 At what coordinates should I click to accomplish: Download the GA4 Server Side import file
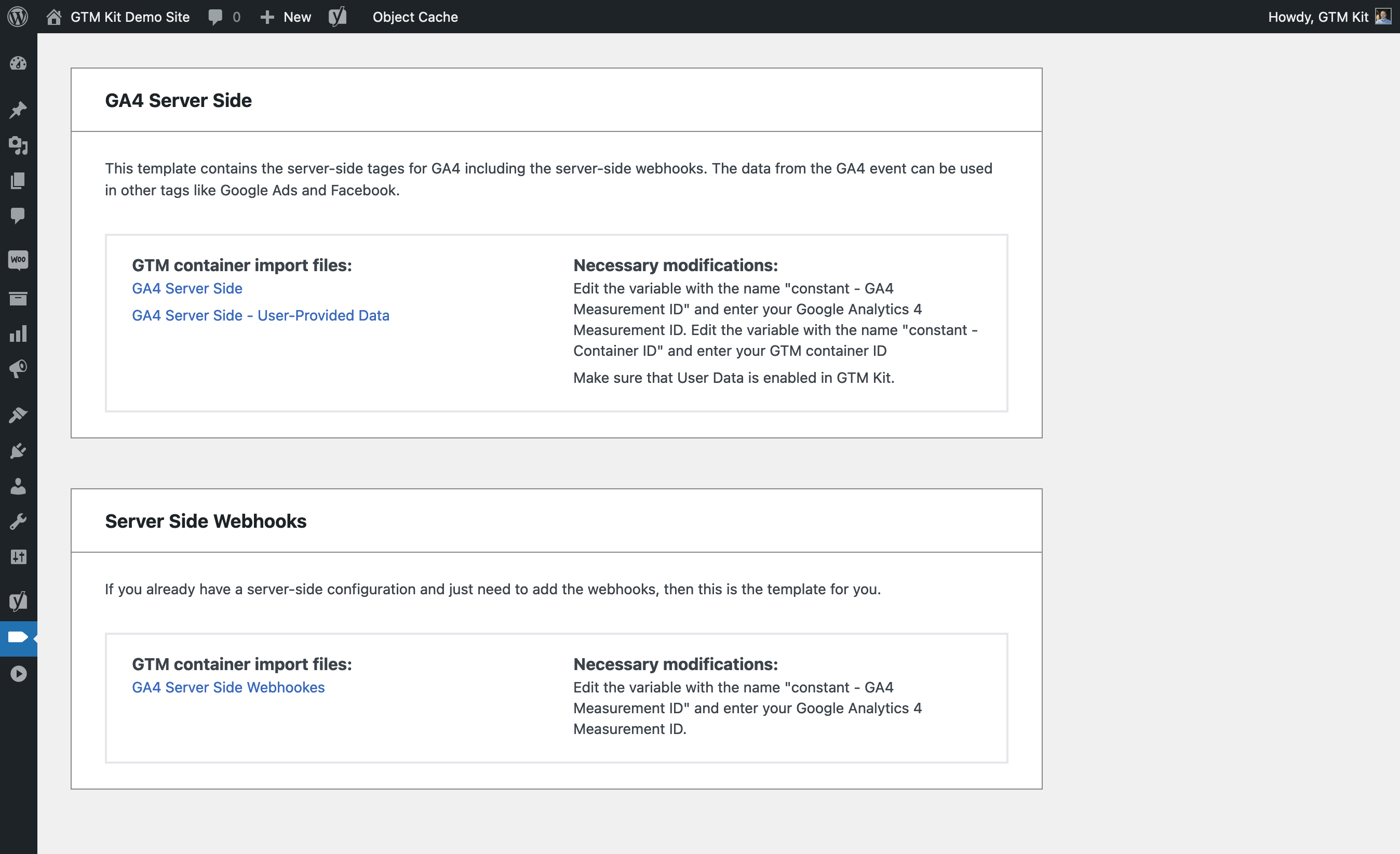pyautogui.click(x=187, y=288)
